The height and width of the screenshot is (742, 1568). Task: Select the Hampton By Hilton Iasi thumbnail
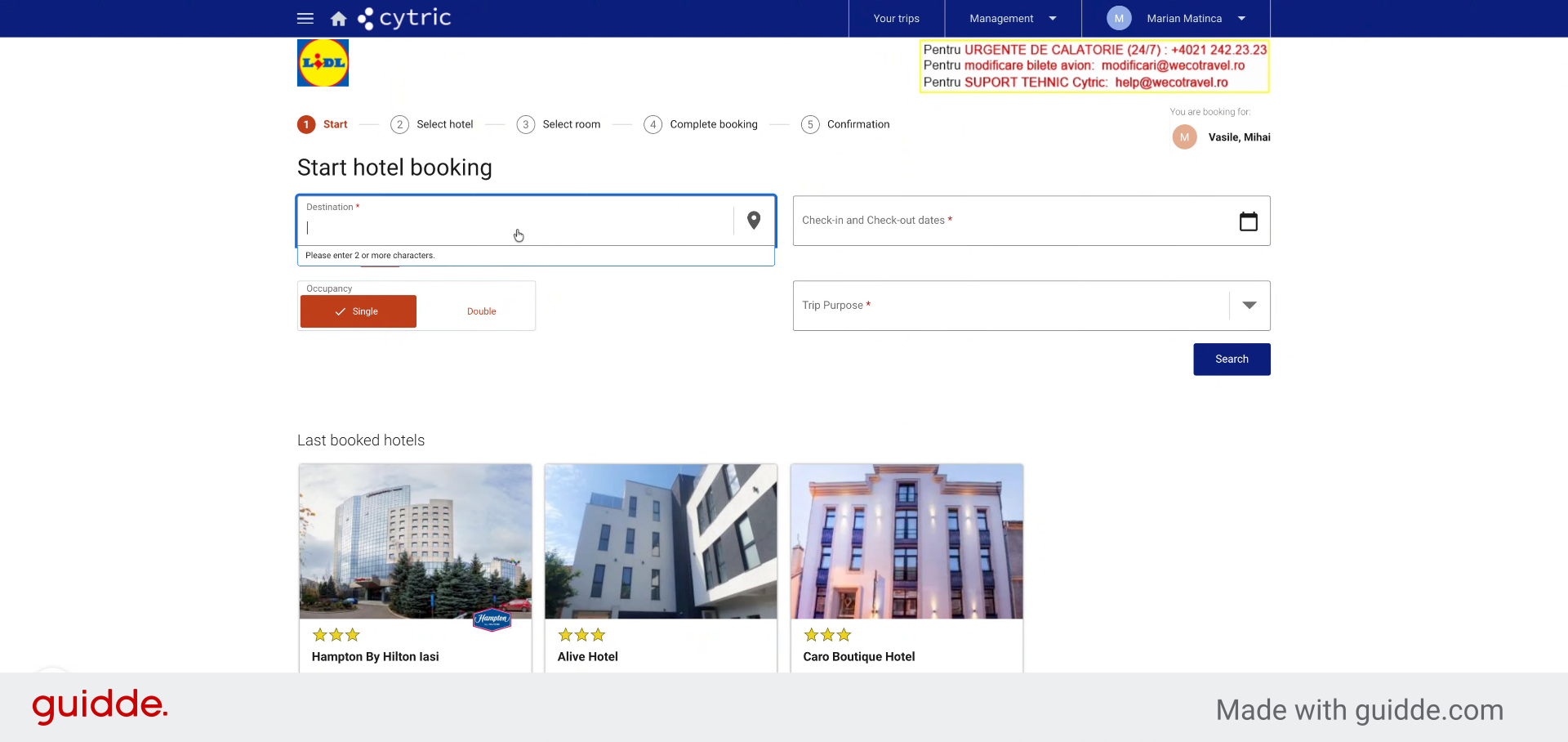[416, 541]
